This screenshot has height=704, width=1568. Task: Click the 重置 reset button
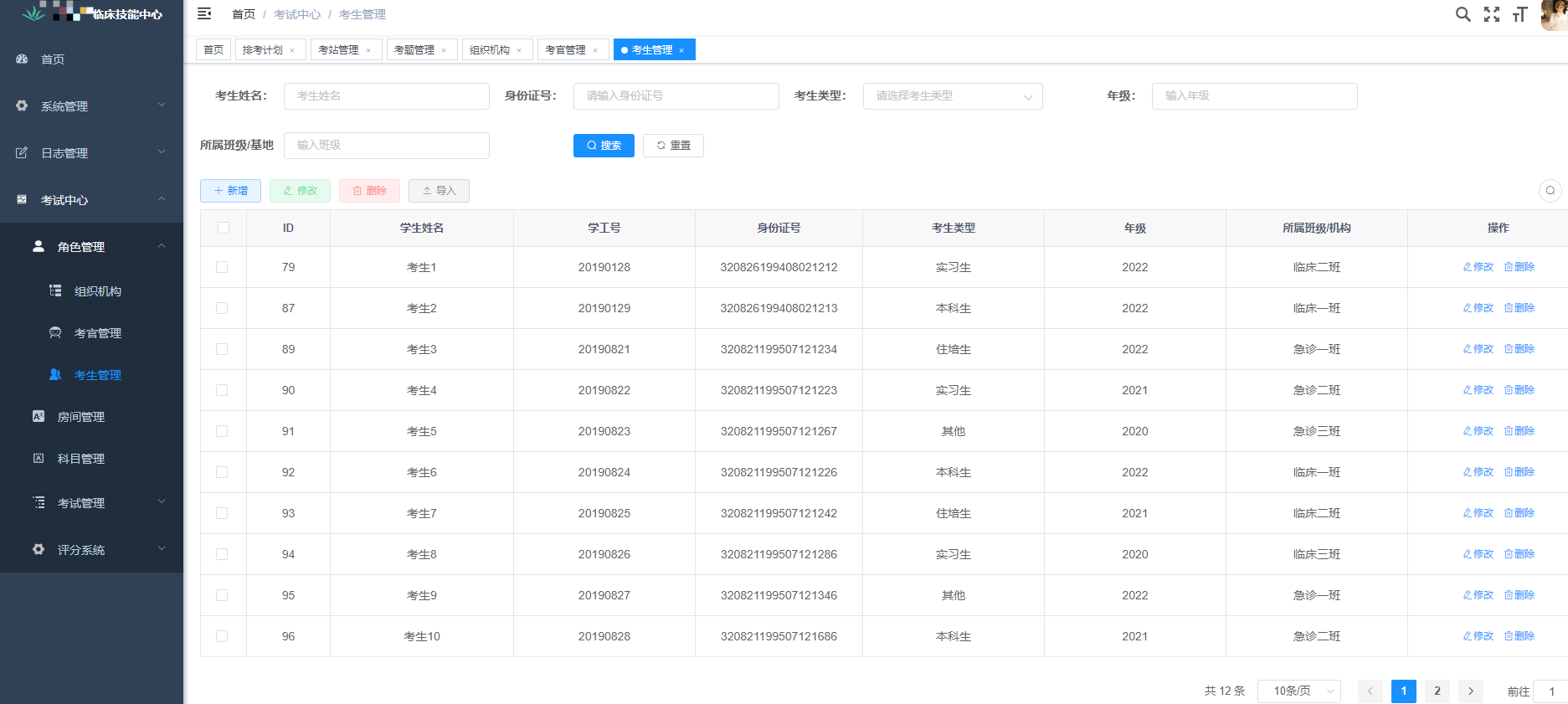pyautogui.click(x=673, y=146)
